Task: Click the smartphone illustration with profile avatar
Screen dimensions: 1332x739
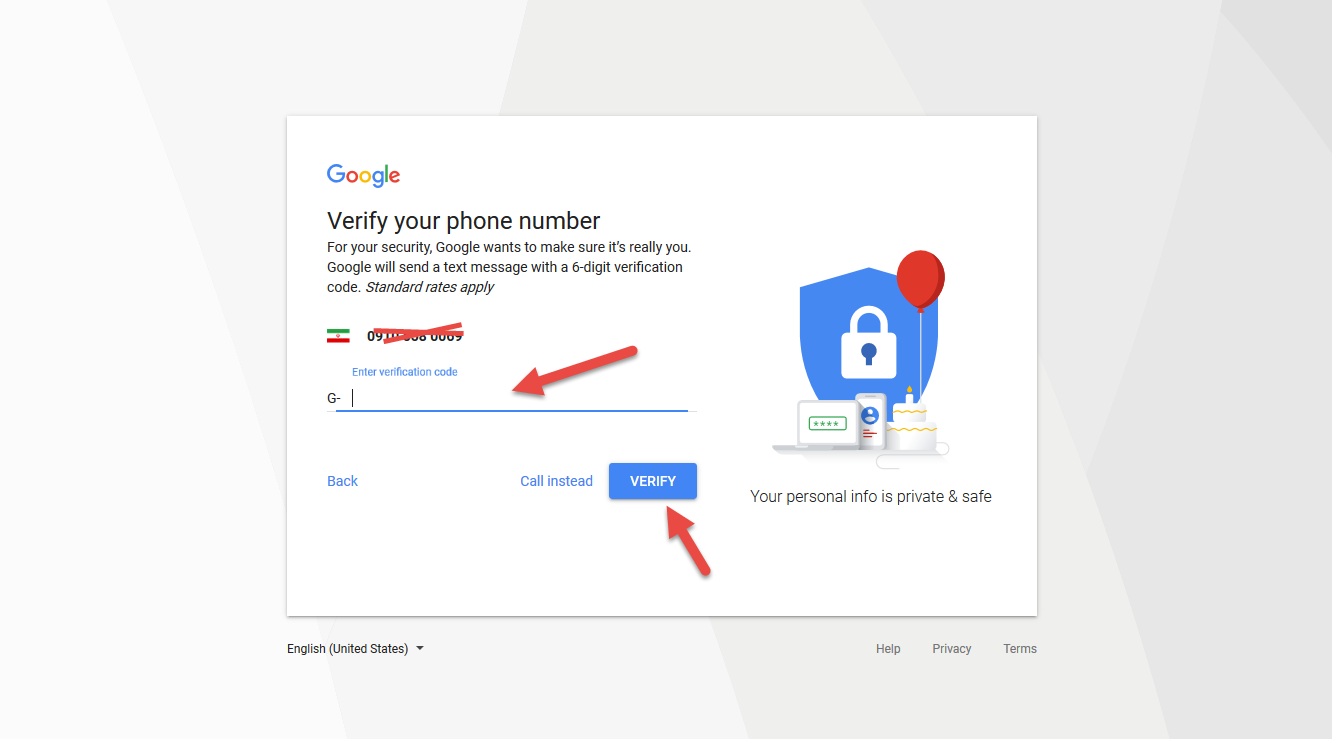Action: click(x=870, y=420)
